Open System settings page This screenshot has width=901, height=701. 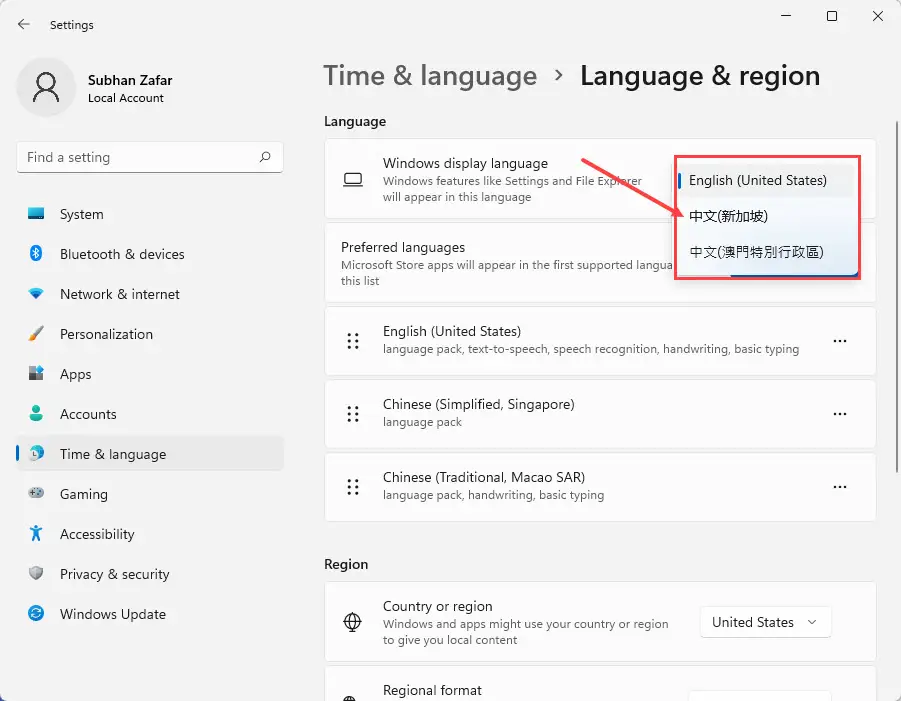150,214
